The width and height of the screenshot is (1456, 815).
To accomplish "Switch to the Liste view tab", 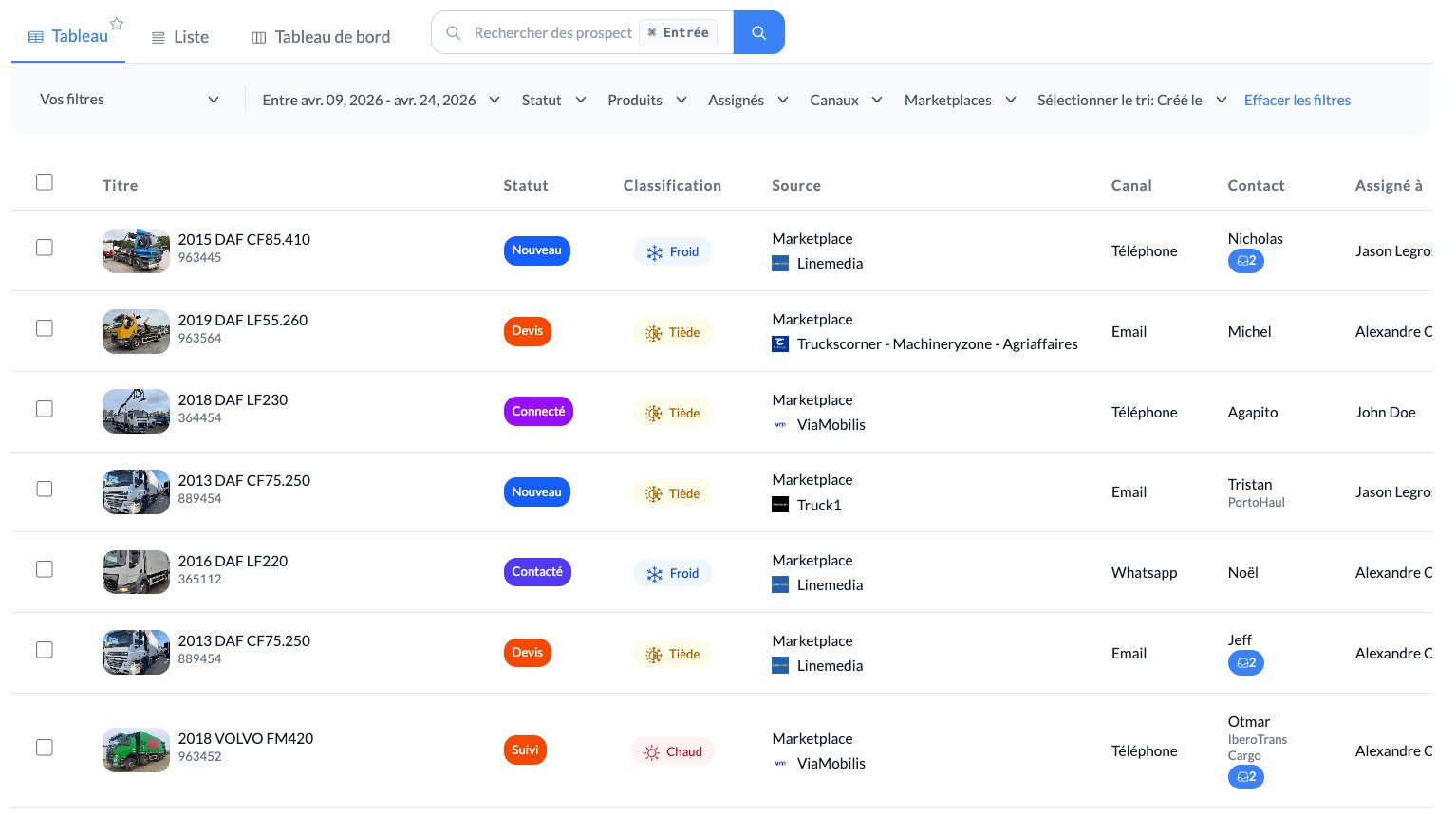I will point(180,37).
